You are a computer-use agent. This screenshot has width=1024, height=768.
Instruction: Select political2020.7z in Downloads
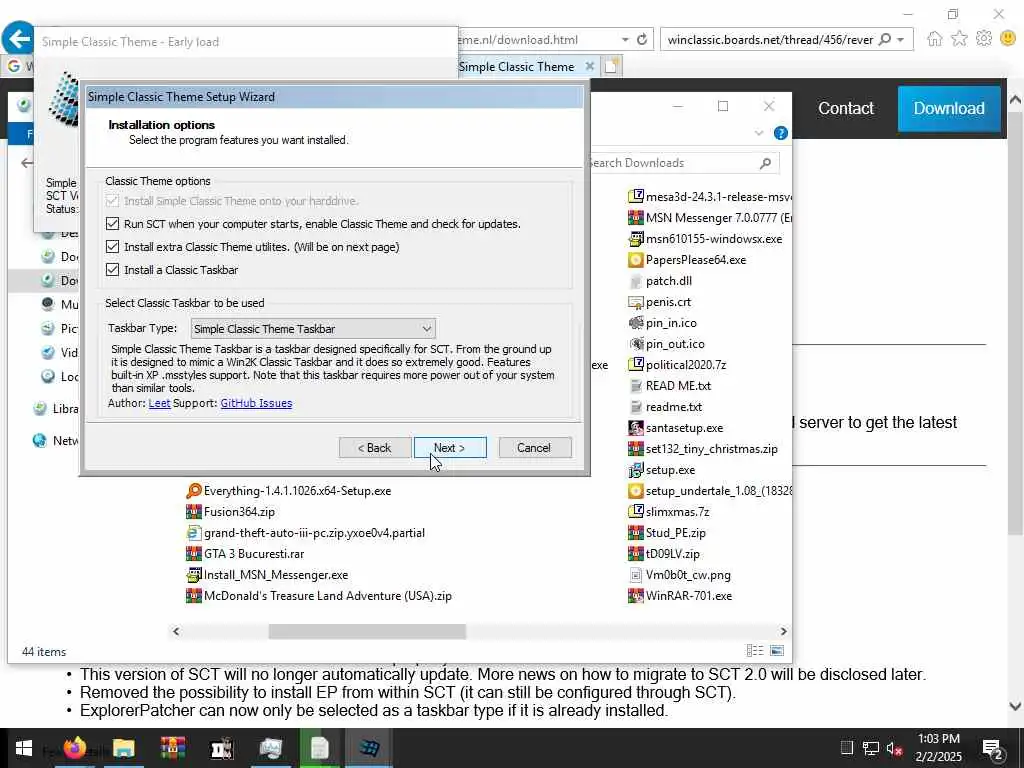click(x=677, y=364)
